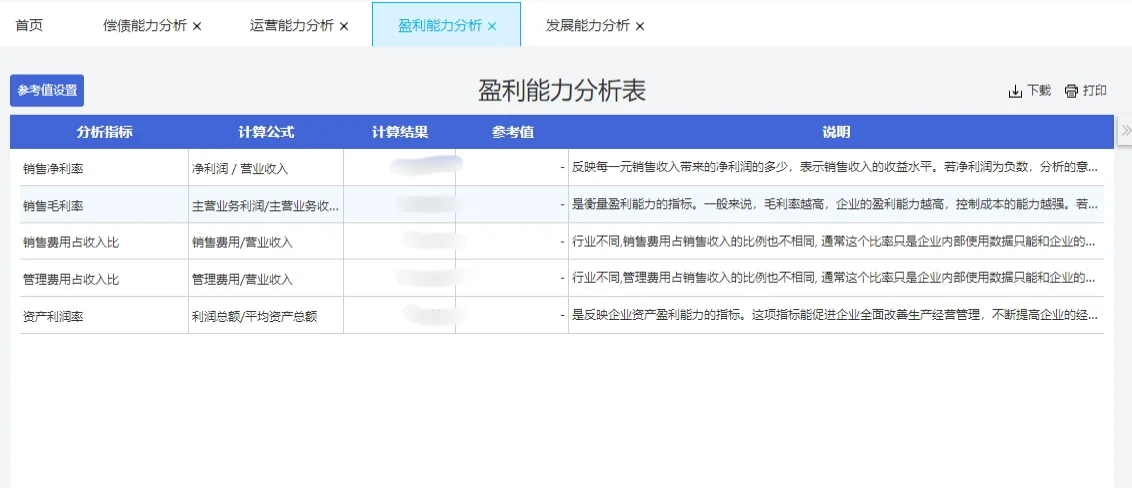Screen dimensions: 1132x488
Task: Switch to the 首页 tab
Action: [x=29, y=25]
